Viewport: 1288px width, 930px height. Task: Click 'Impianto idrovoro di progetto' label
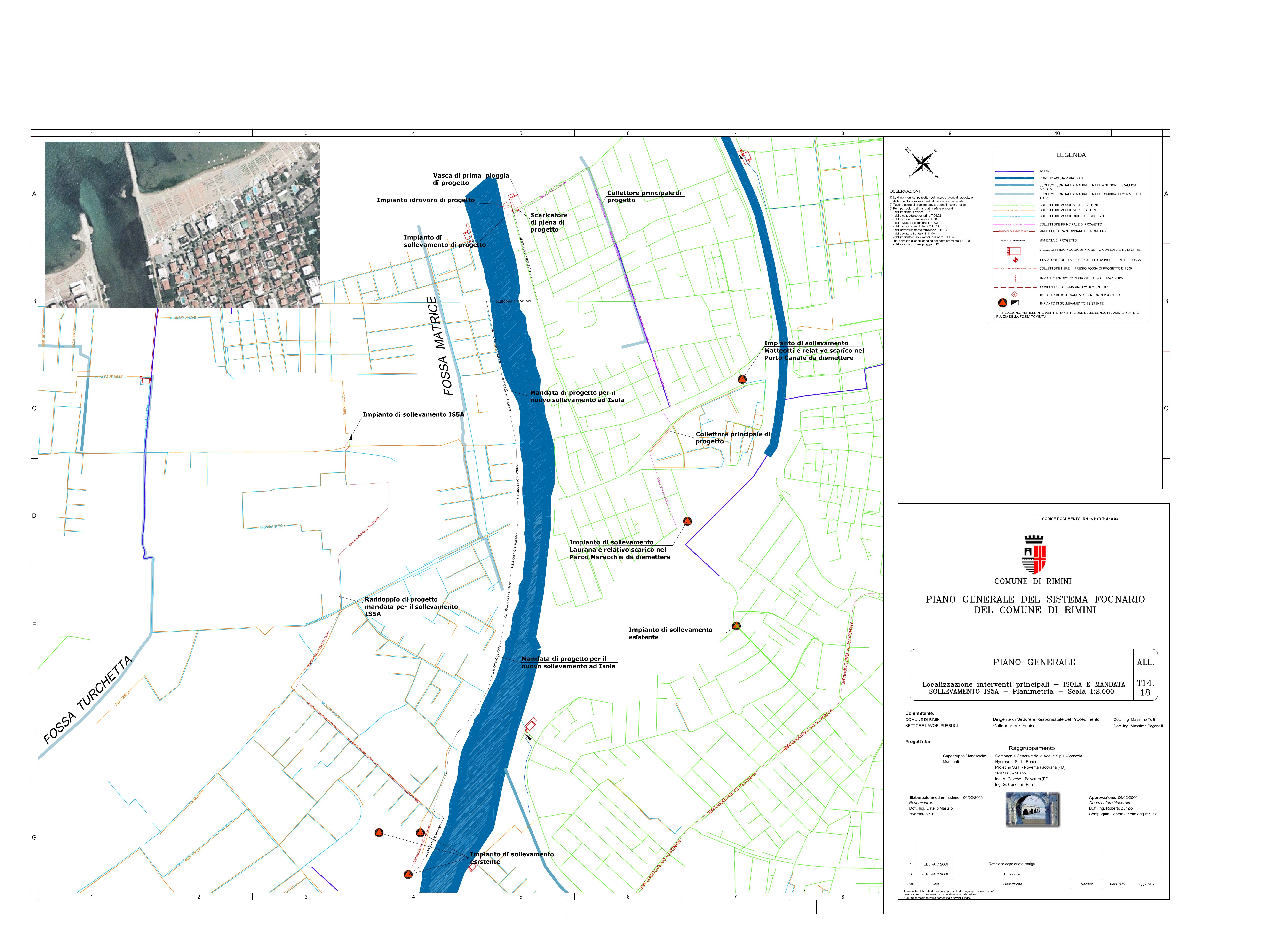[x=425, y=200]
